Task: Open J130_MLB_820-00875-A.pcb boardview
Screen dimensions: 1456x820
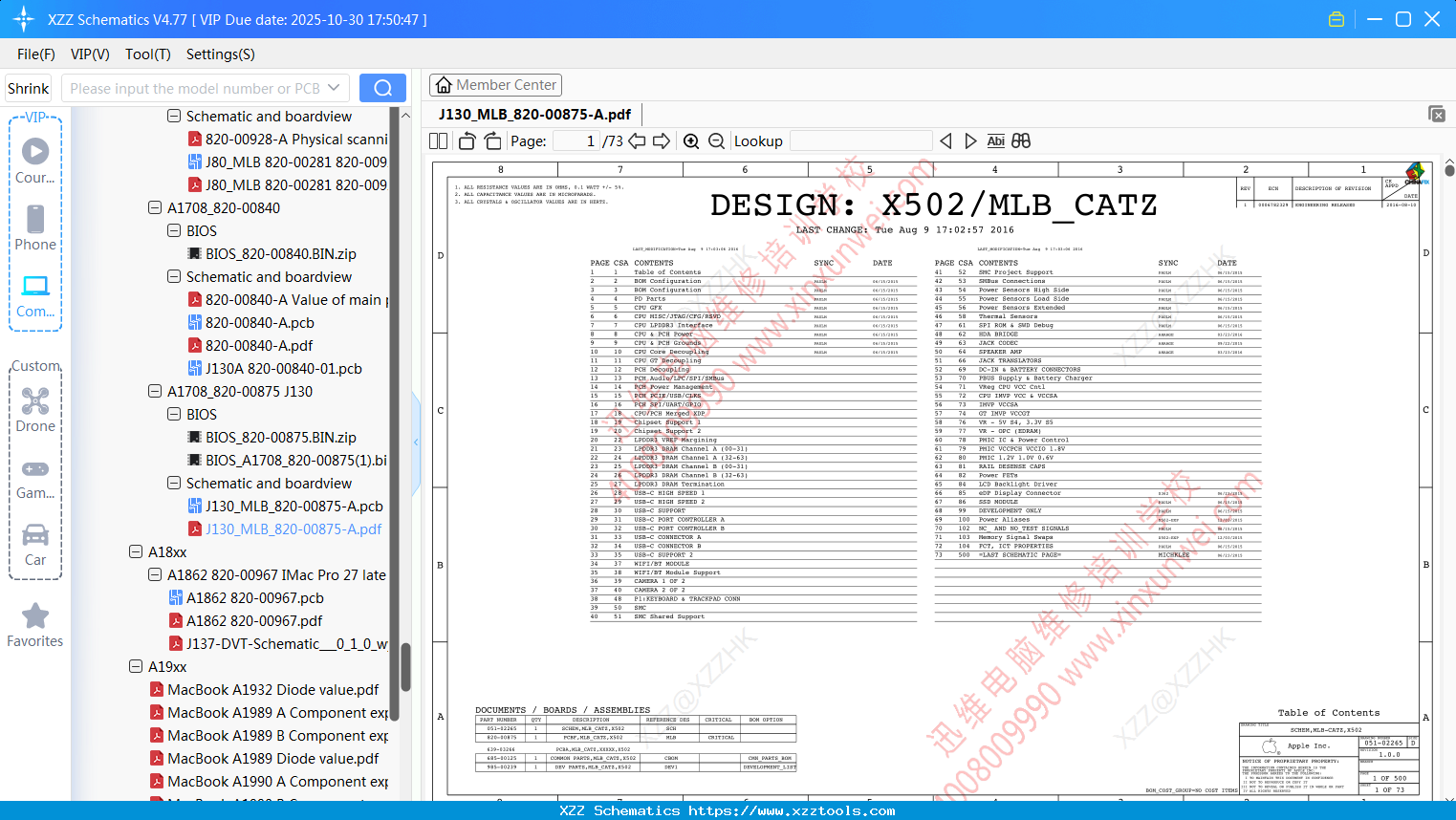Action: [x=286, y=506]
